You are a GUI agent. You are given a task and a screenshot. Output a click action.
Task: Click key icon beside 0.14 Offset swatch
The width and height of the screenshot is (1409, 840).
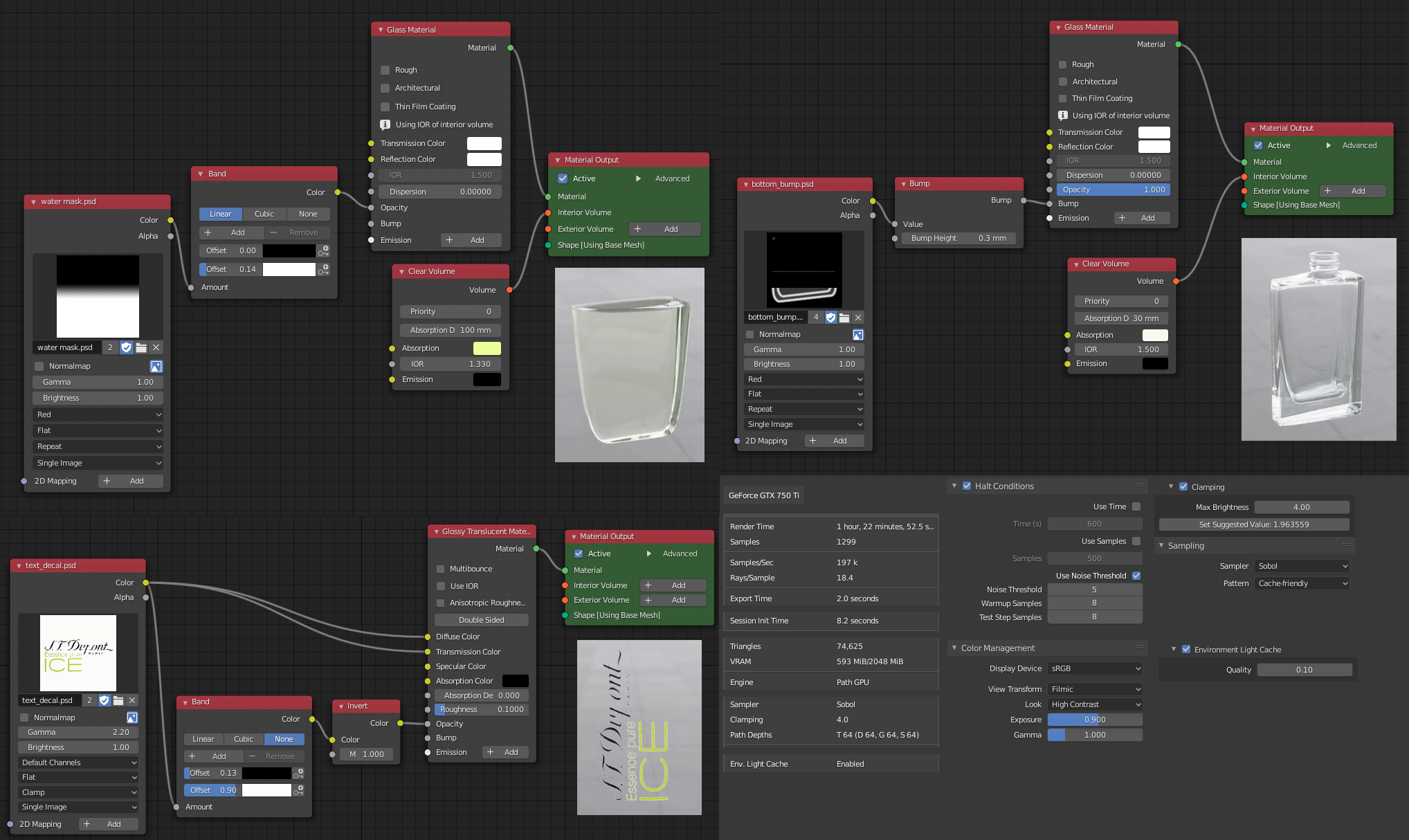[323, 269]
